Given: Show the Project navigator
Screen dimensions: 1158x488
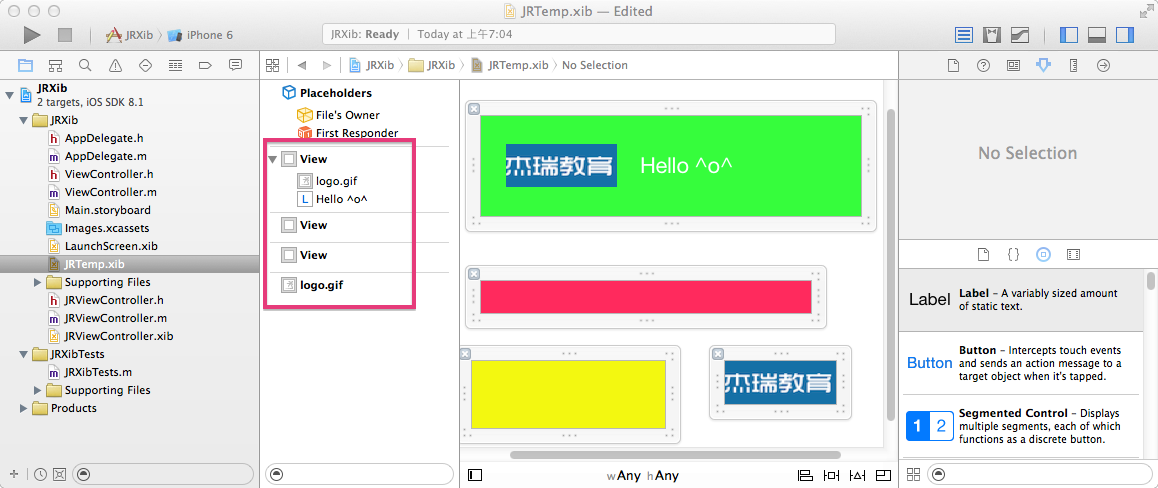Looking at the screenshot, I should pyautogui.click(x=25, y=65).
